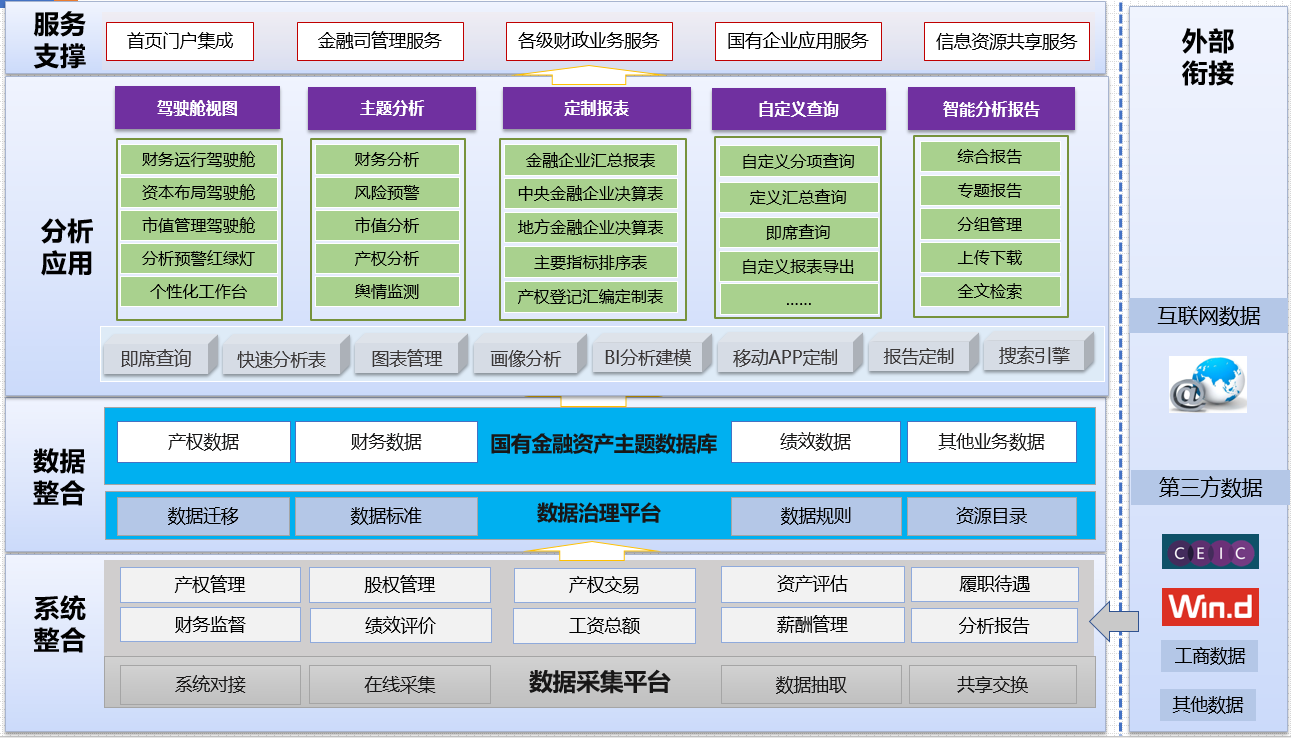Click the up arrow above 产权交易 box

point(594,550)
